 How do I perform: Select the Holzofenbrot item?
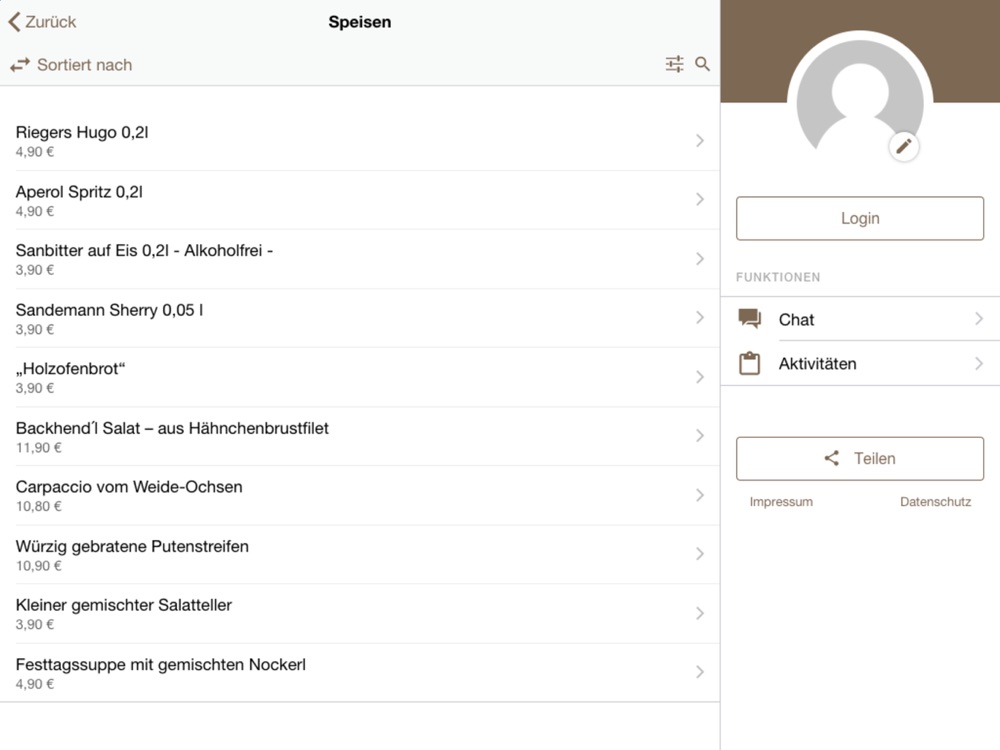[x=360, y=378]
